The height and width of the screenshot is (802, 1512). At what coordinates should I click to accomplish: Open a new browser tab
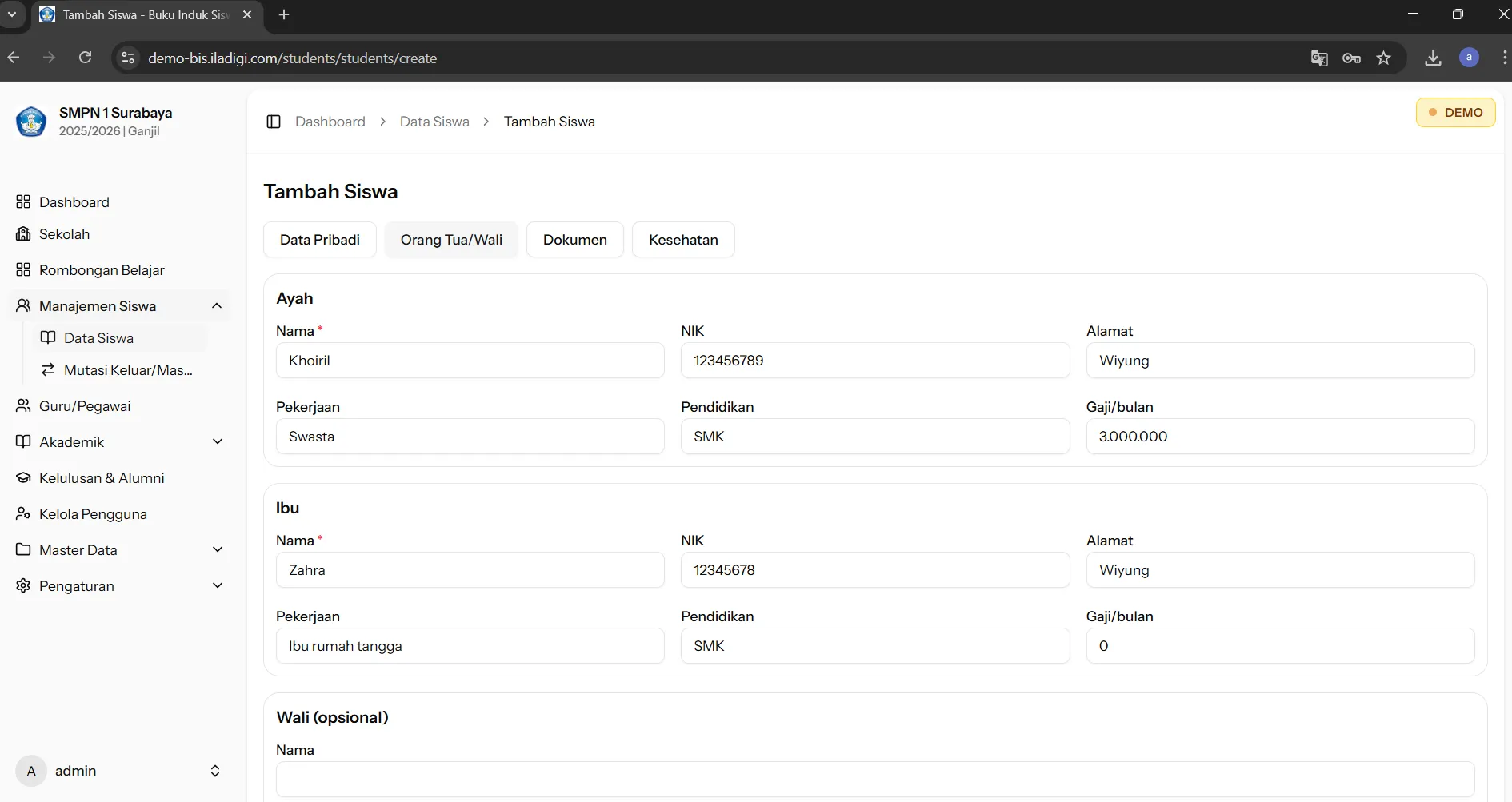point(284,14)
